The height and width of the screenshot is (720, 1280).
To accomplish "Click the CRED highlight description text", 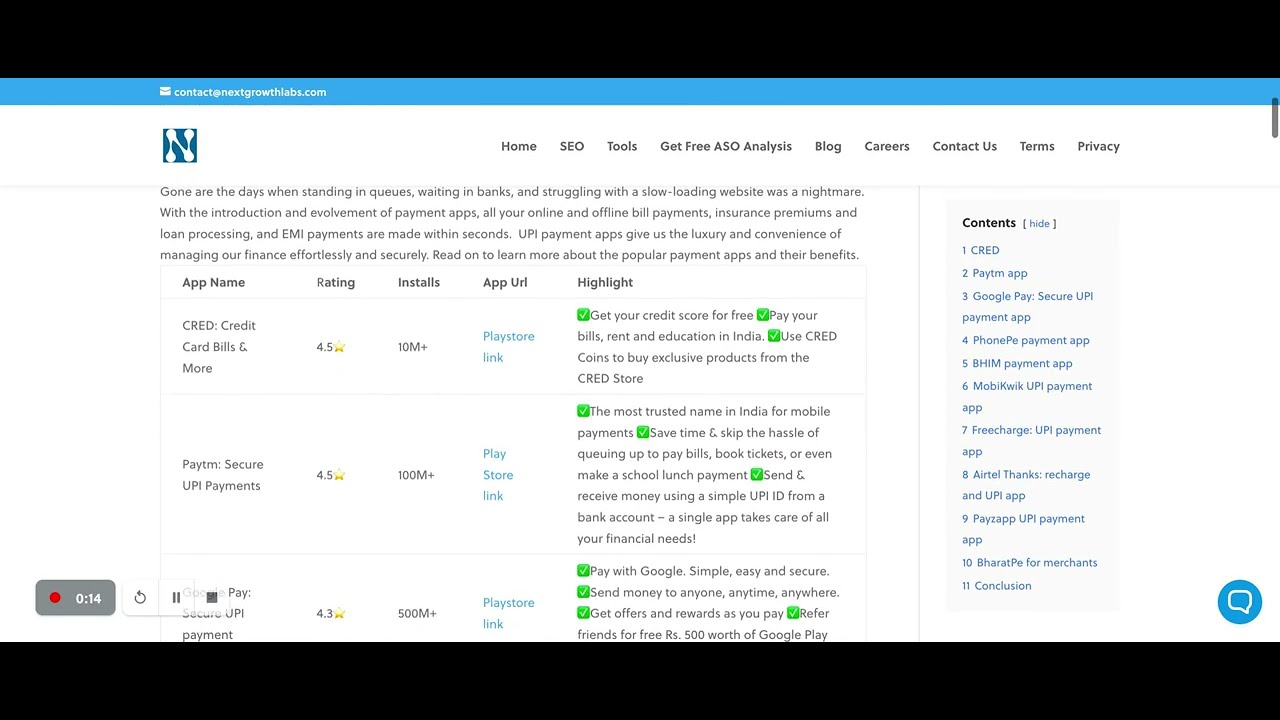I will click(707, 347).
